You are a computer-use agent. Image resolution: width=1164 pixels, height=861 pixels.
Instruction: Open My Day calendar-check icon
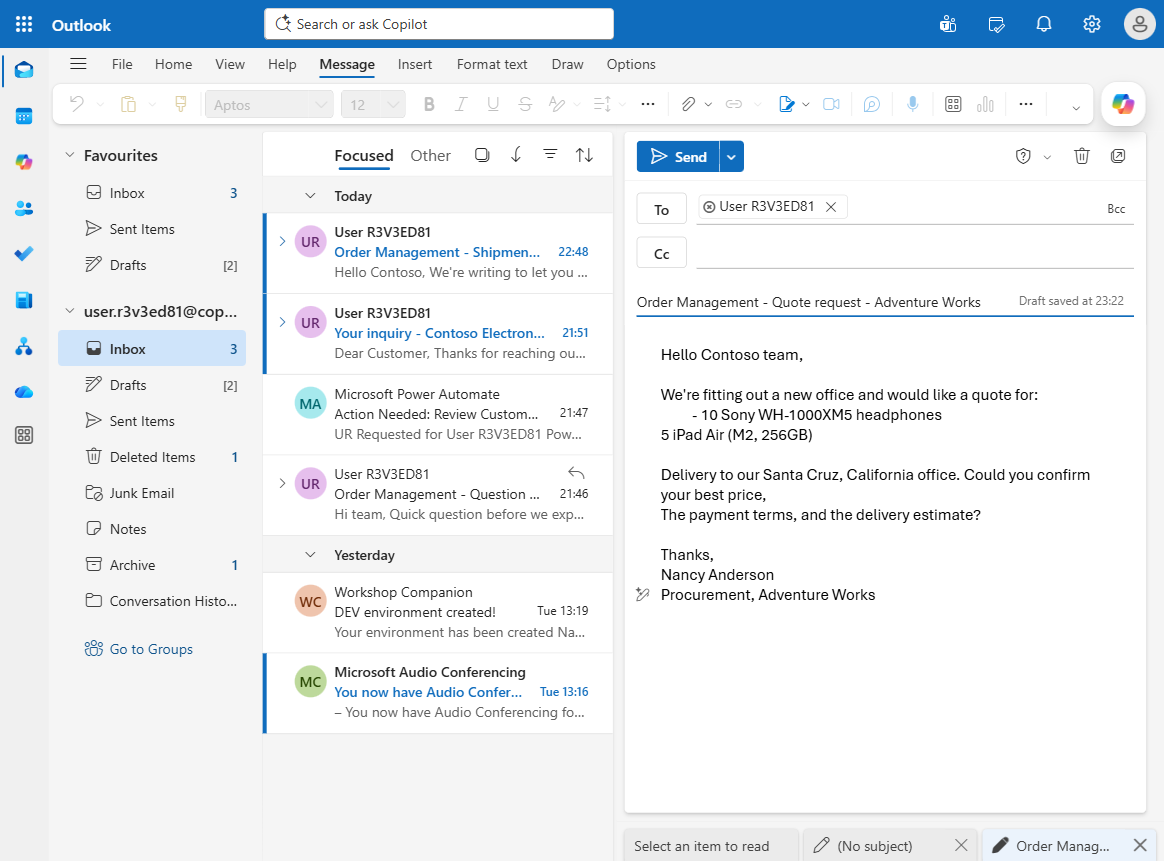996,24
